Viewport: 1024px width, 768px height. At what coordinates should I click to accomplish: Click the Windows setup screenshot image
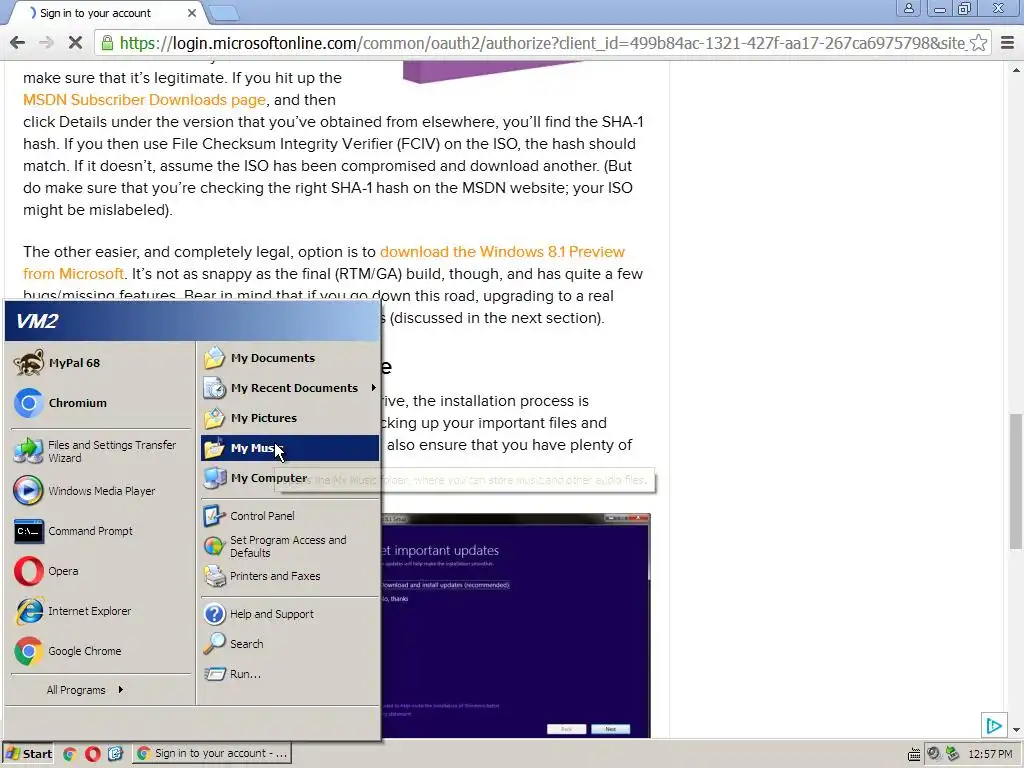coord(516,626)
